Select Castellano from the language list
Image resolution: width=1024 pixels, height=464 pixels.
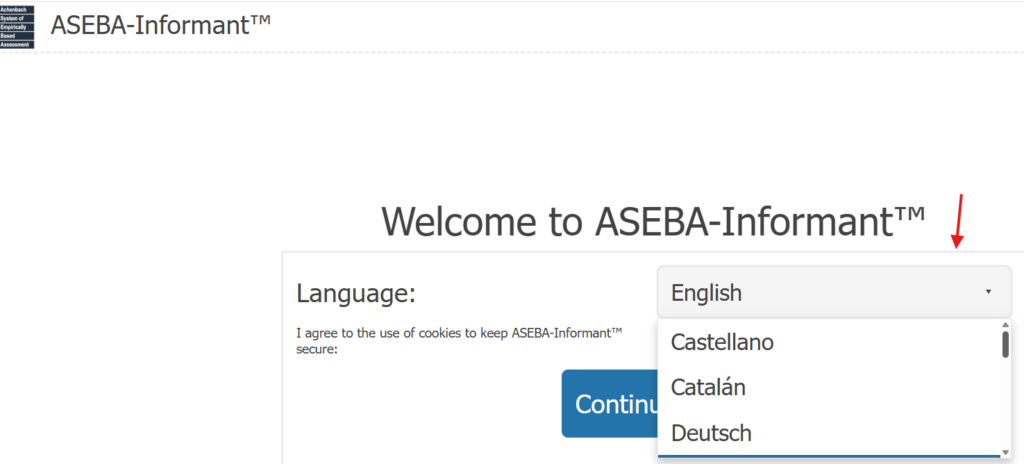pos(722,342)
